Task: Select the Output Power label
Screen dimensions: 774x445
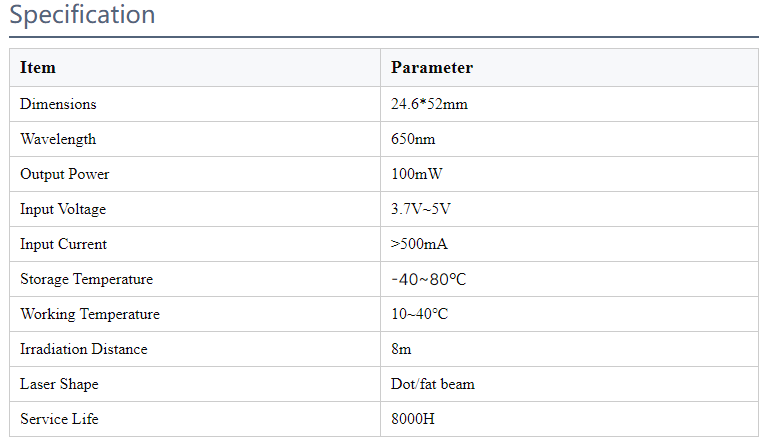Action: click(65, 174)
